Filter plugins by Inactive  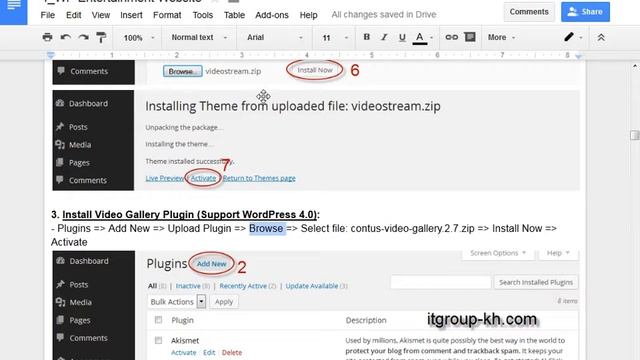click(x=188, y=286)
